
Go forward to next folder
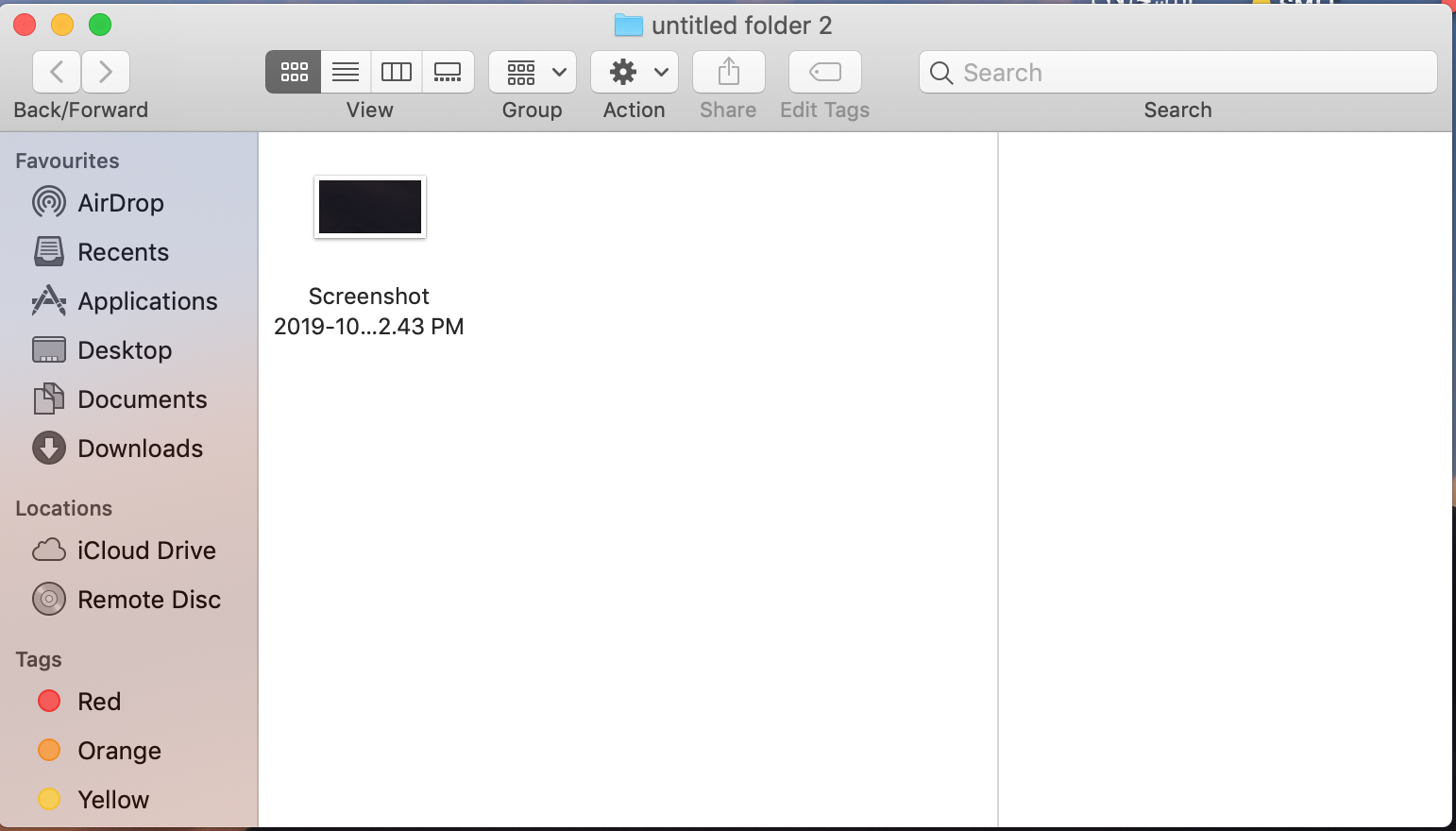106,72
